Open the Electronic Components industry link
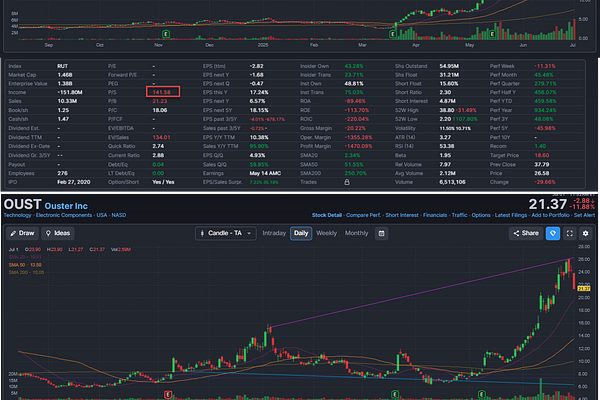Image resolution: width=600 pixels, height=400 pixels. [x=64, y=215]
